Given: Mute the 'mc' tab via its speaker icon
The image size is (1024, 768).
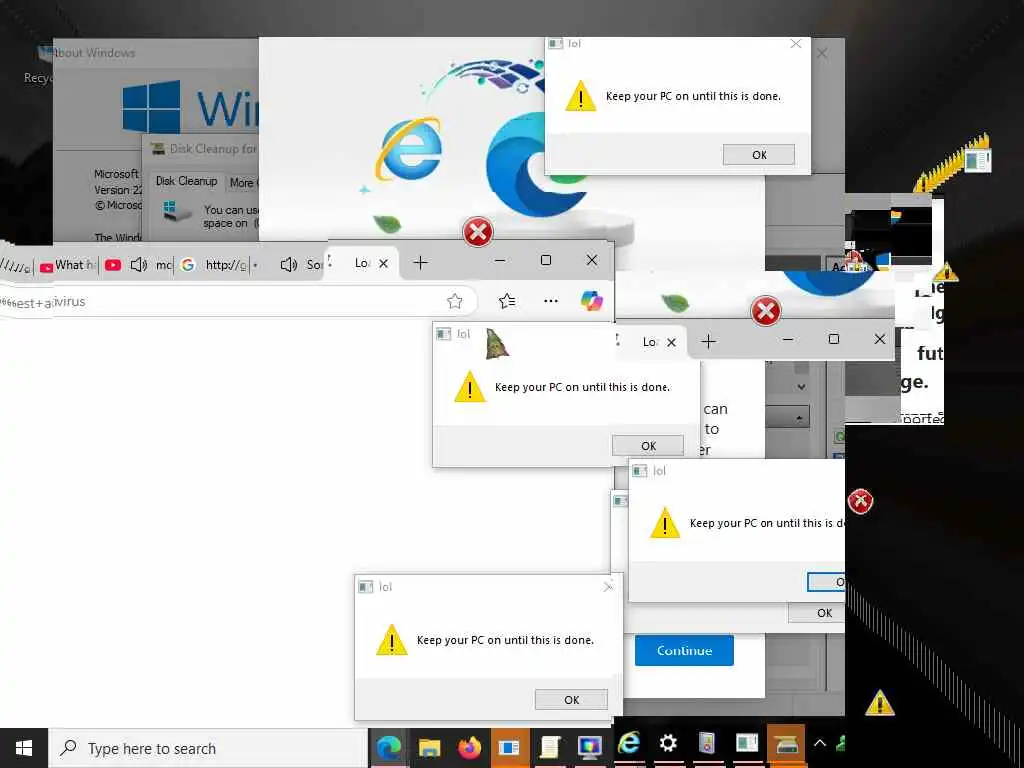Looking at the screenshot, I should (x=138, y=264).
